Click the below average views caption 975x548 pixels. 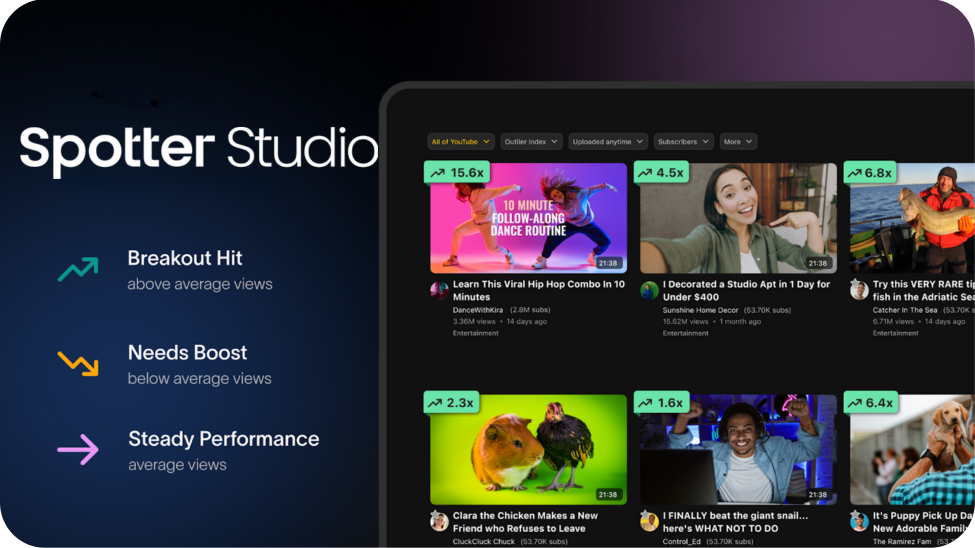click(199, 379)
